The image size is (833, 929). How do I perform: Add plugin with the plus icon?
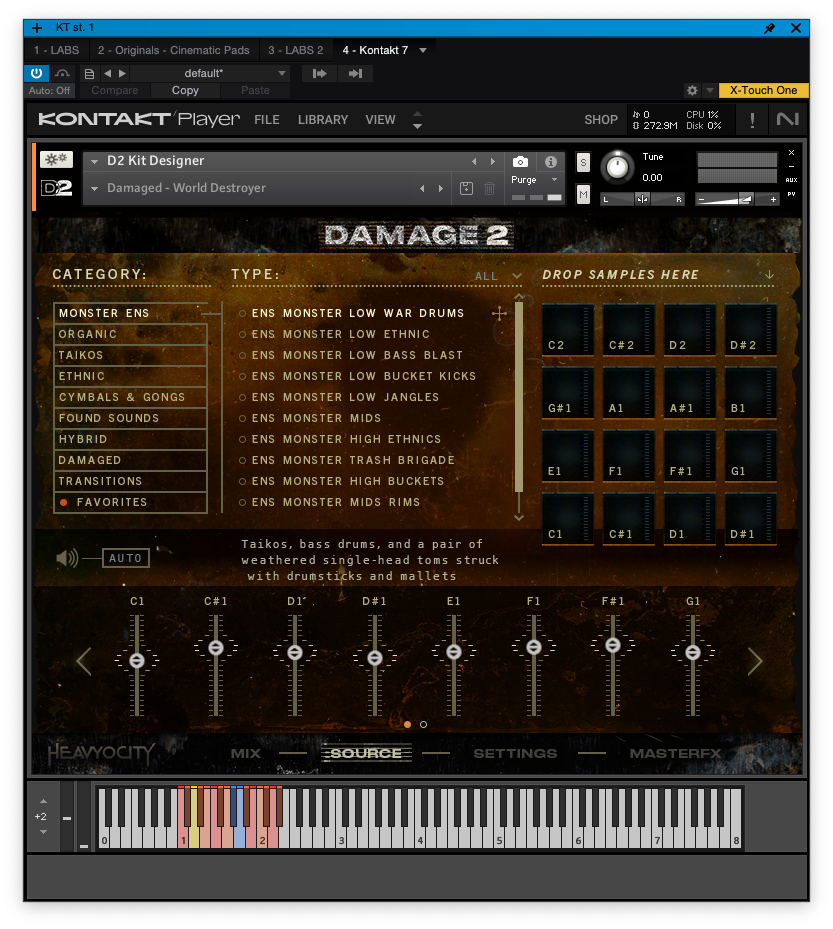tap(37, 28)
